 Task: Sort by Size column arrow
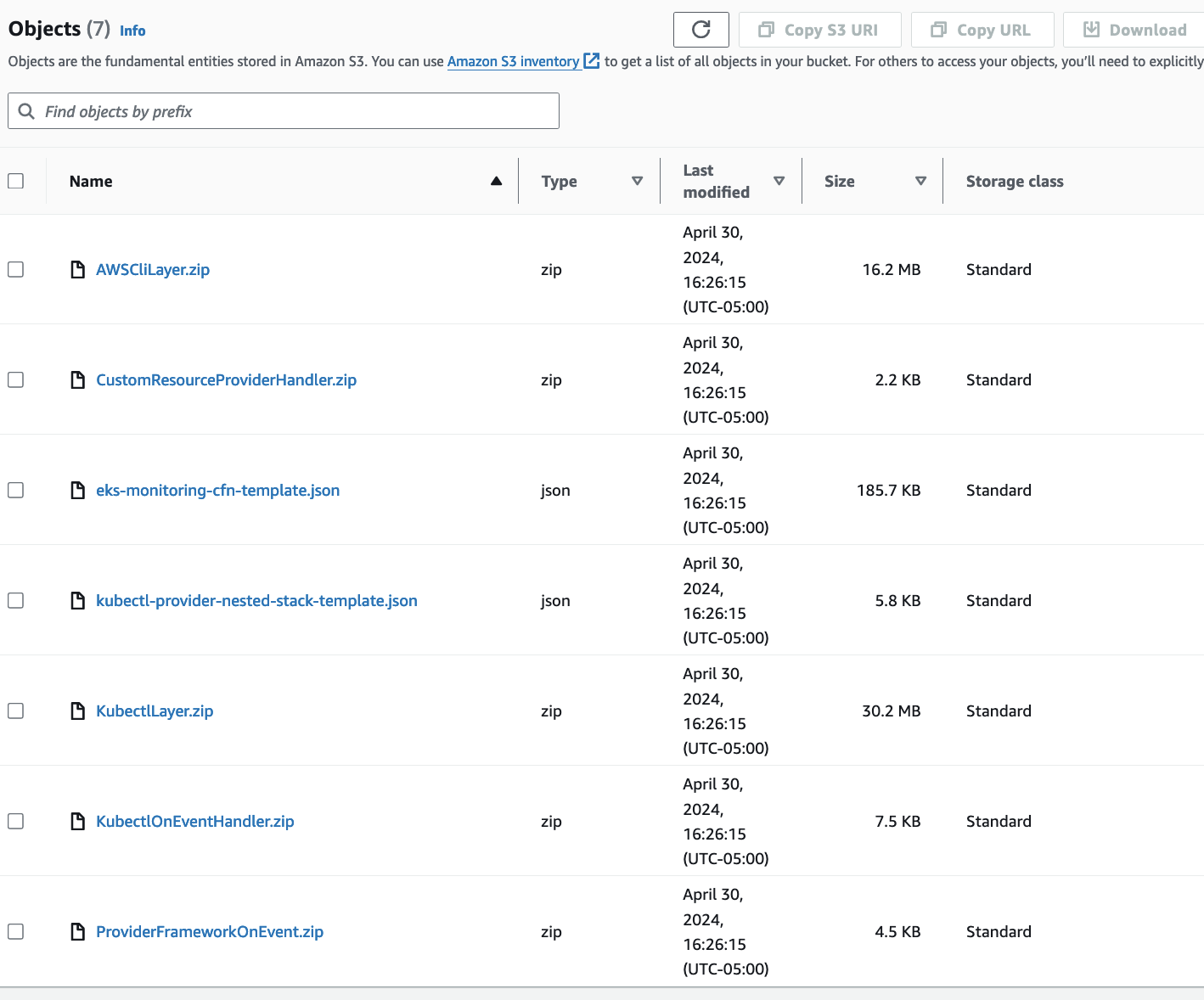920,181
